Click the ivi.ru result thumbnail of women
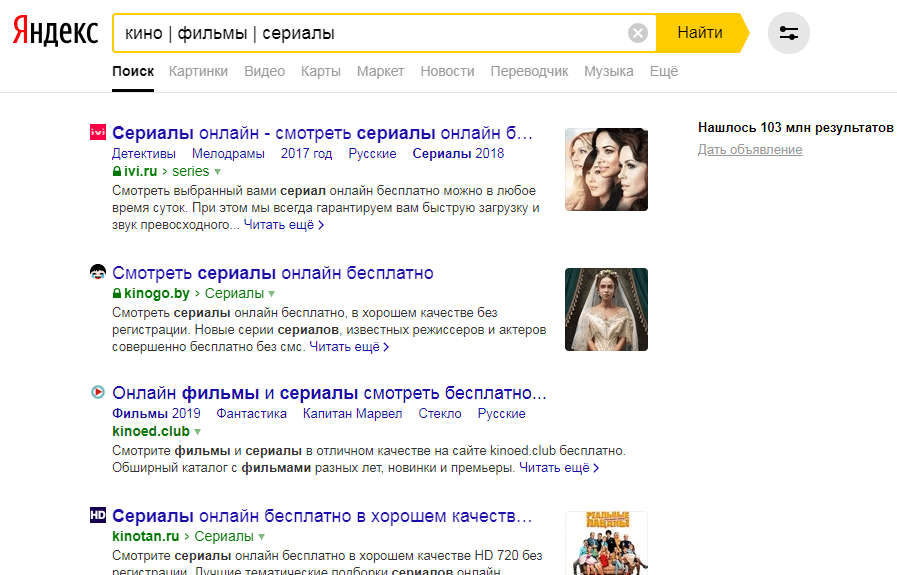The height and width of the screenshot is (575, 897). [x=606, y=169]
